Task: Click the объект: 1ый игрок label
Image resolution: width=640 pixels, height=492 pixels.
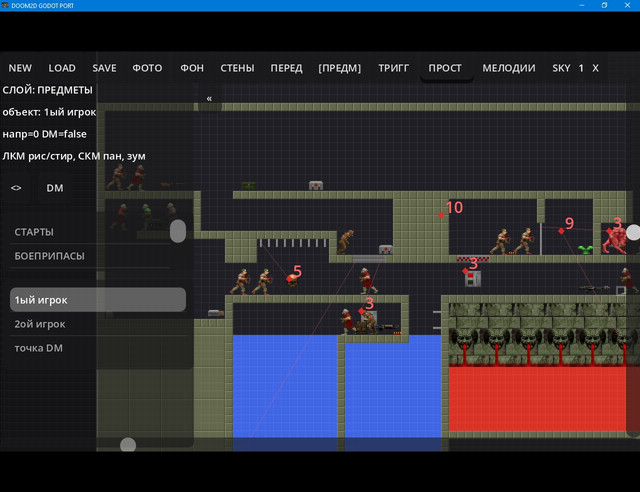Action: [49, 112]
